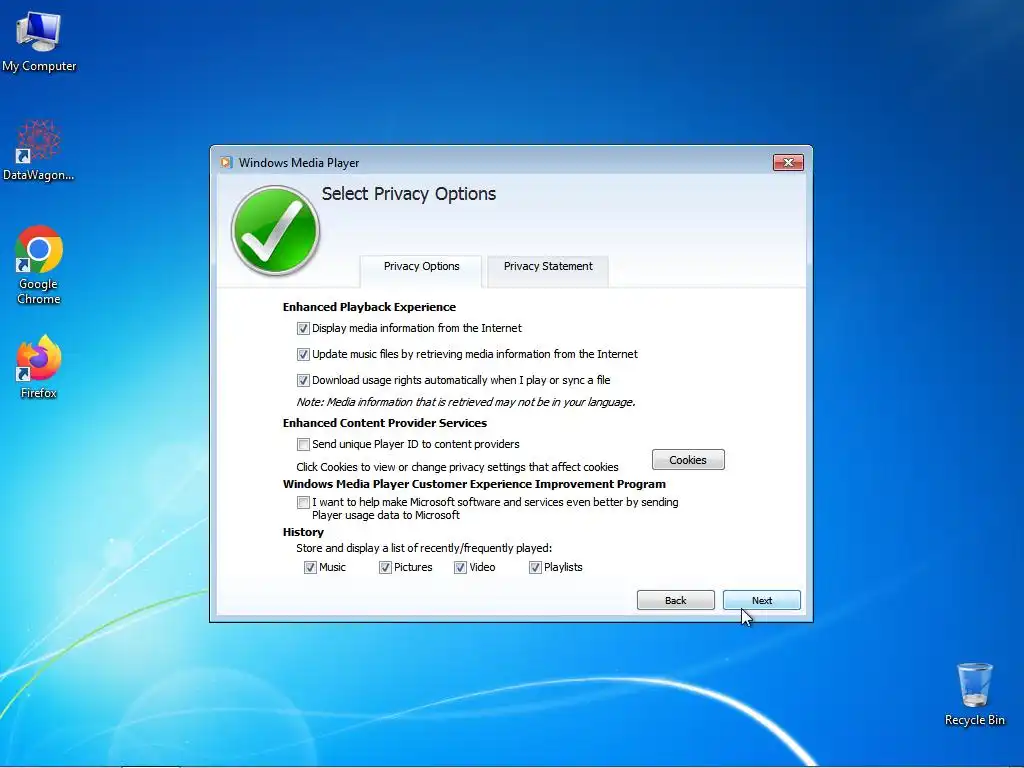Uncheck the Playlists history checkbox

pyautogui.click(x=536, y=568)
